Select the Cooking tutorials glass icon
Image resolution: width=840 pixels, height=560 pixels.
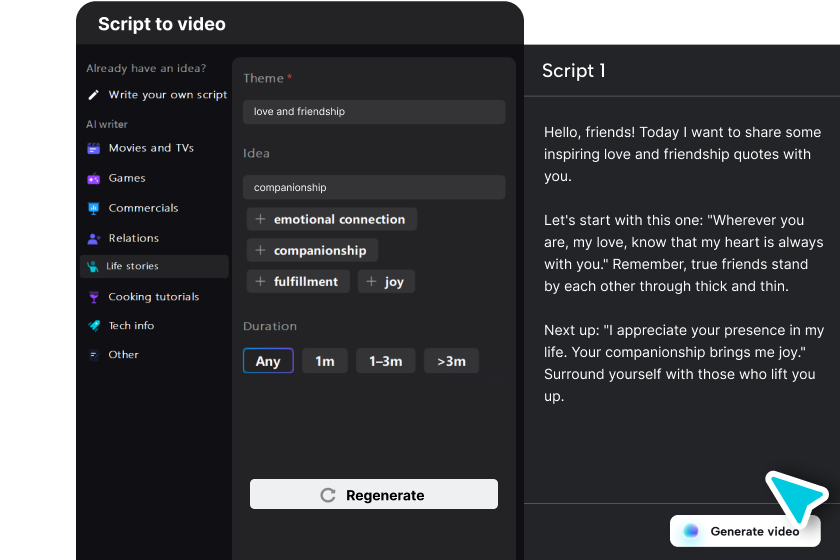tap(94, 297)
